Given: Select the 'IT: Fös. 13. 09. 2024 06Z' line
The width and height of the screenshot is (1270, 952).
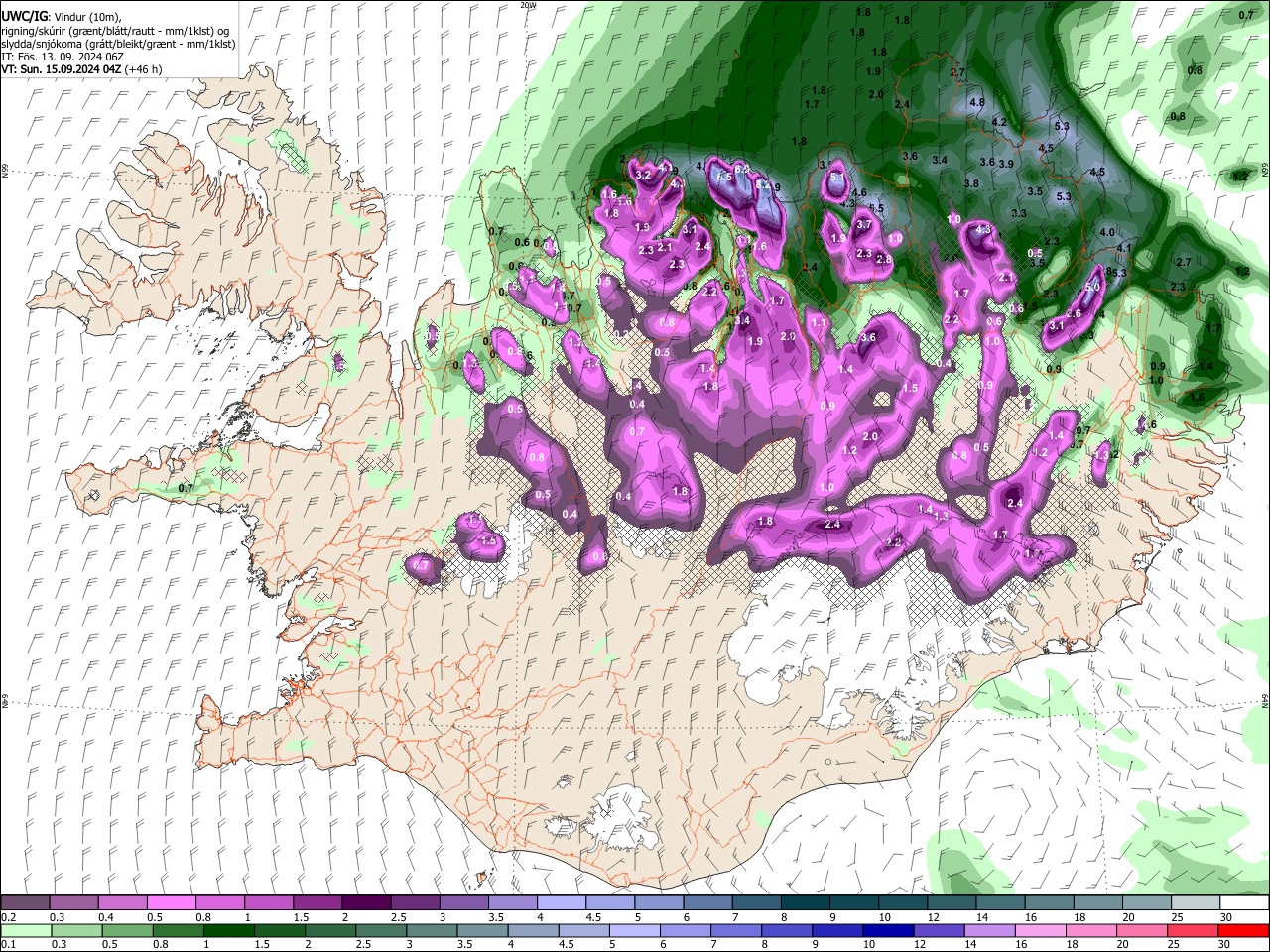Looking at the screenshot, I should [63, 57].
